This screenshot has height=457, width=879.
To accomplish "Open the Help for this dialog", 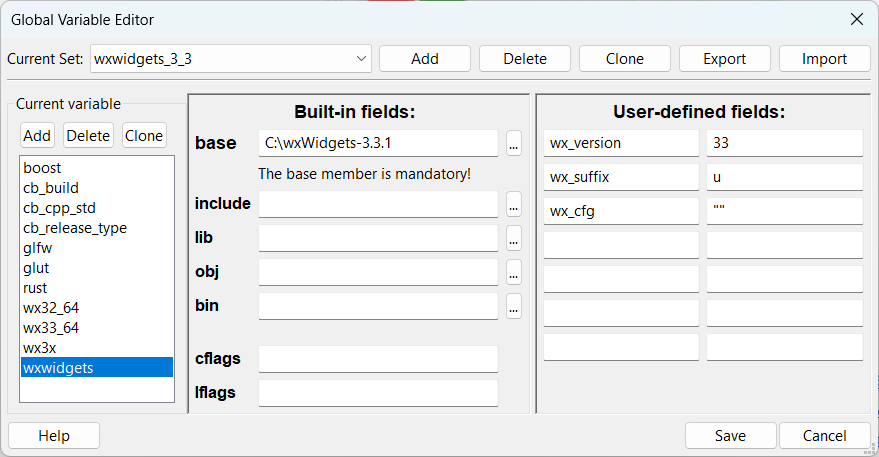I will [x=54, y=436].
